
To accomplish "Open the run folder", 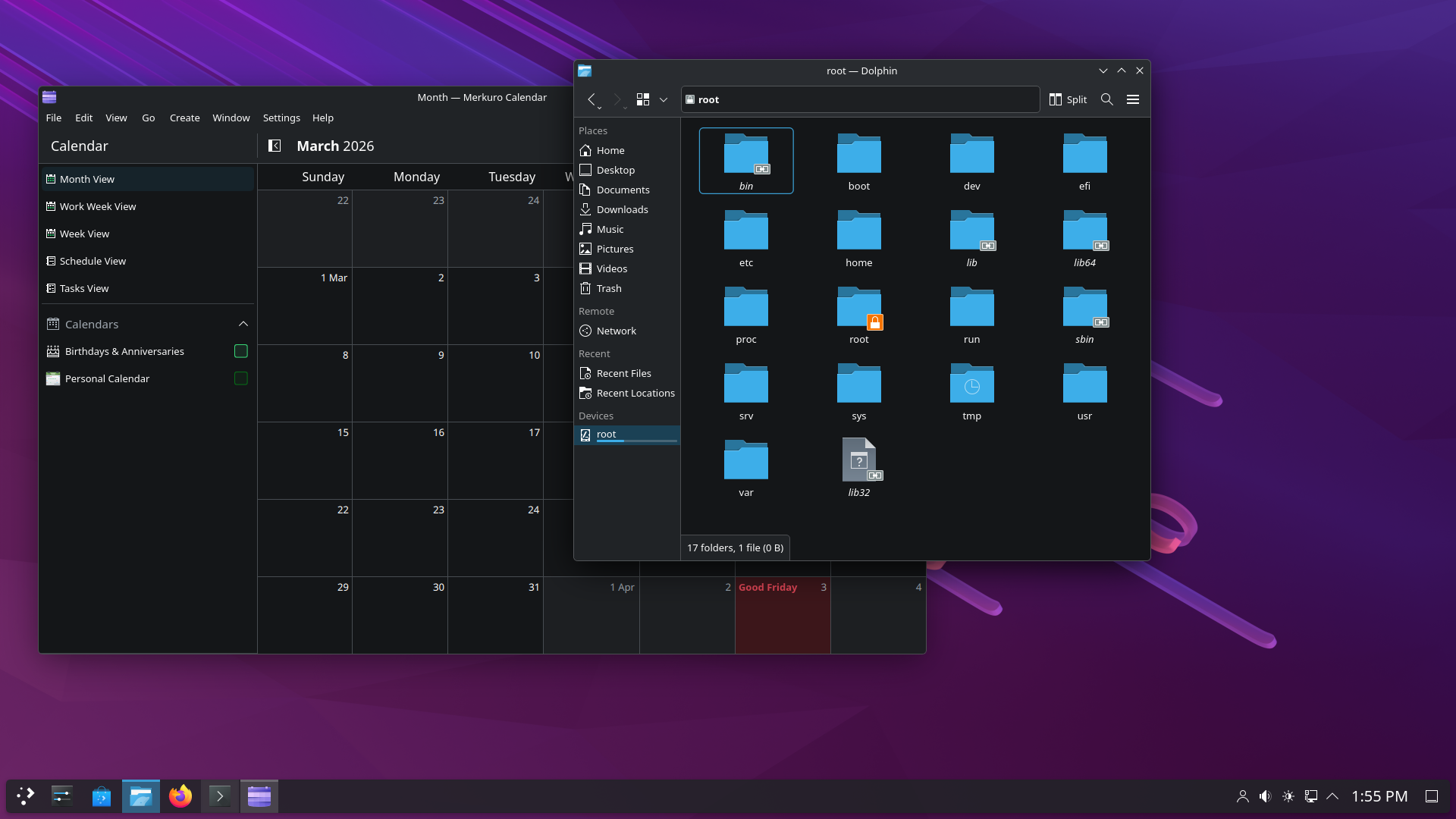I will [x=971, y=314].
